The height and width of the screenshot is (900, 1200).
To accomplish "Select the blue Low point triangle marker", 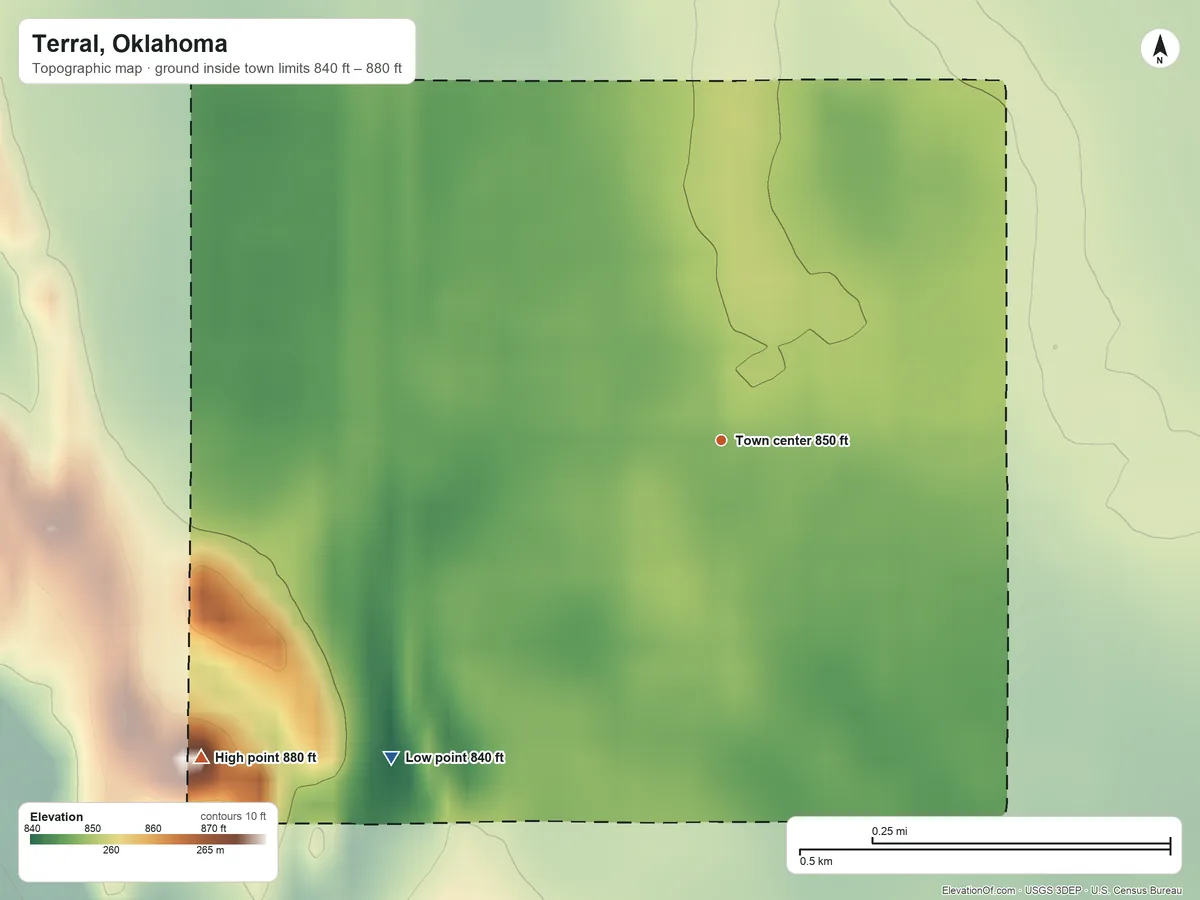I will [391, 758].
